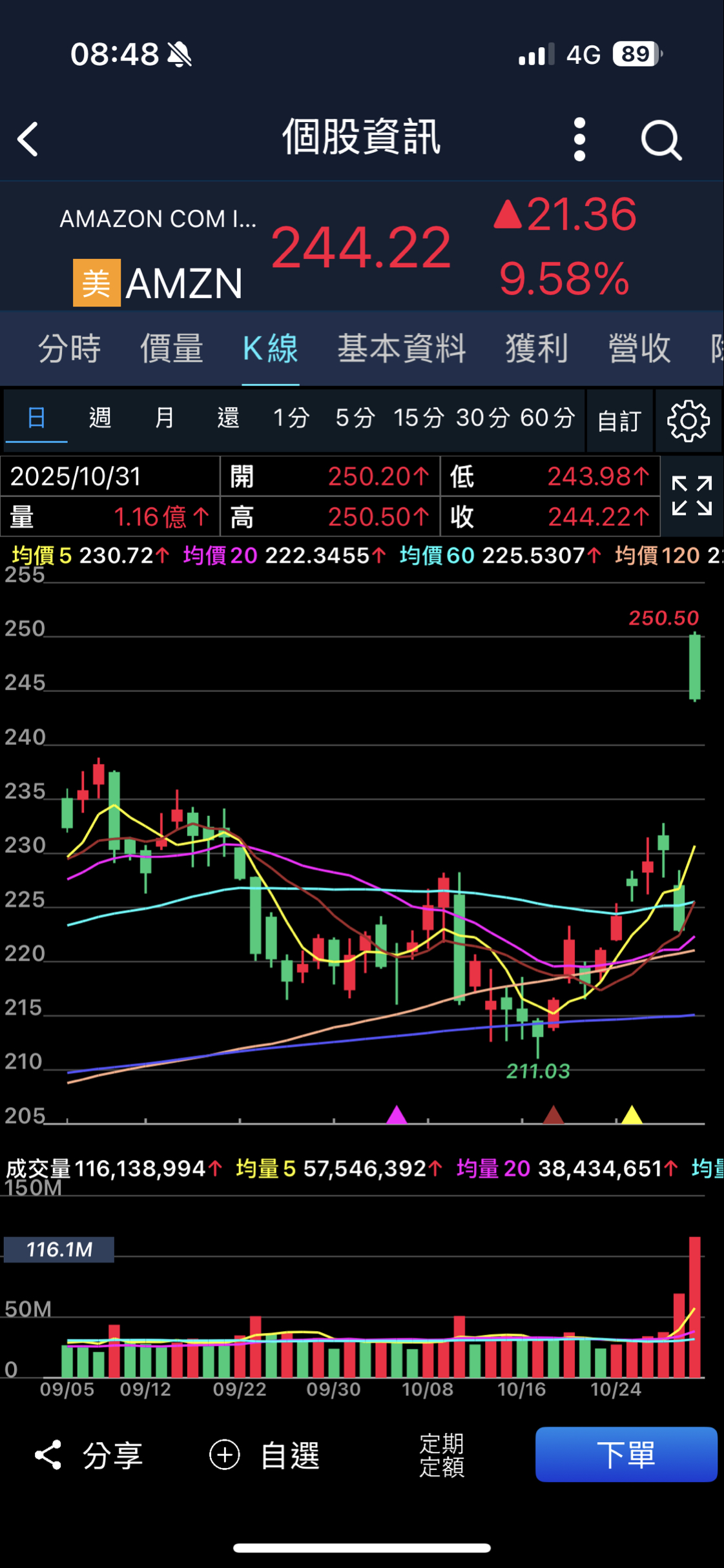The image size is (724, 1568).
Task: Tap the 2025/10/31 date cell
Action: (x=110, y=476)
